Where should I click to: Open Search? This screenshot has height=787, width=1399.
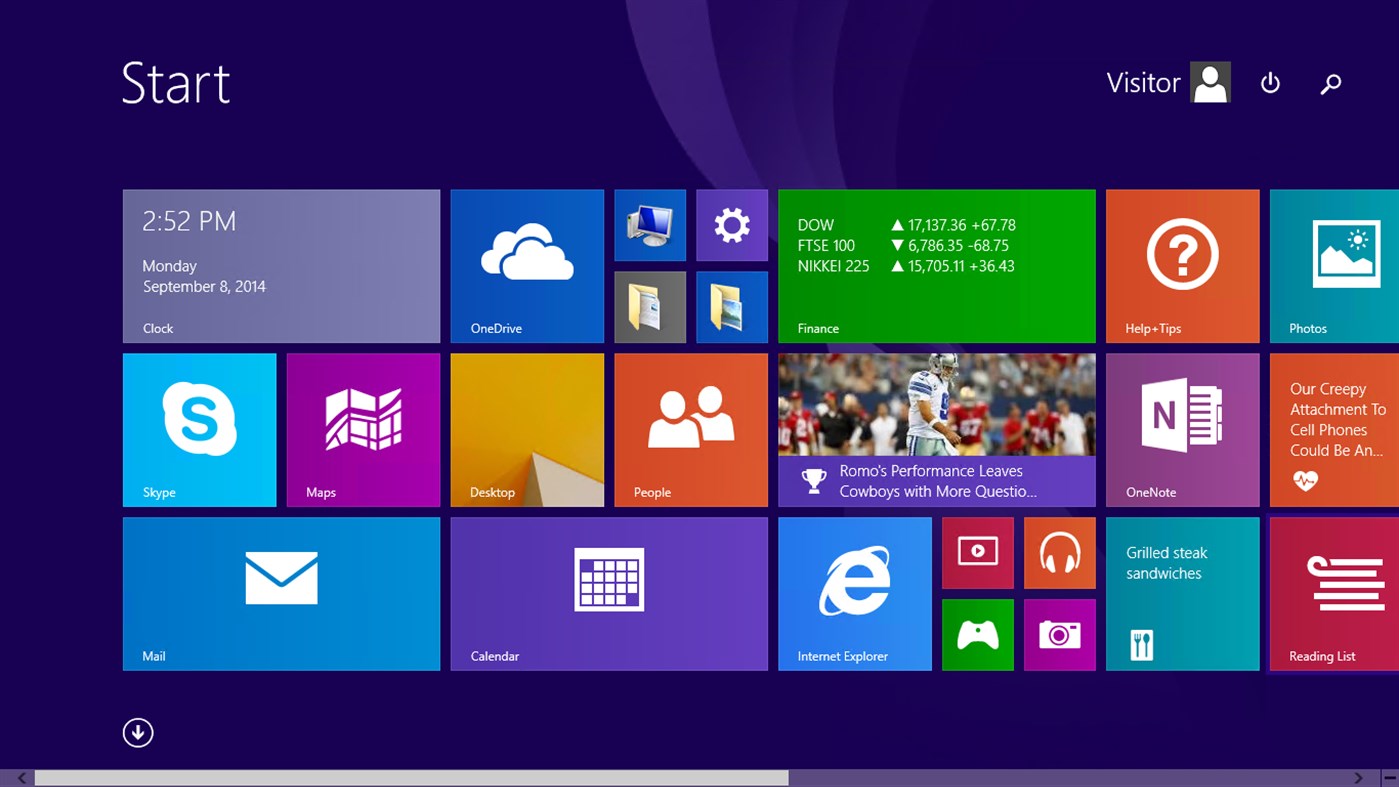(1330, 83)
